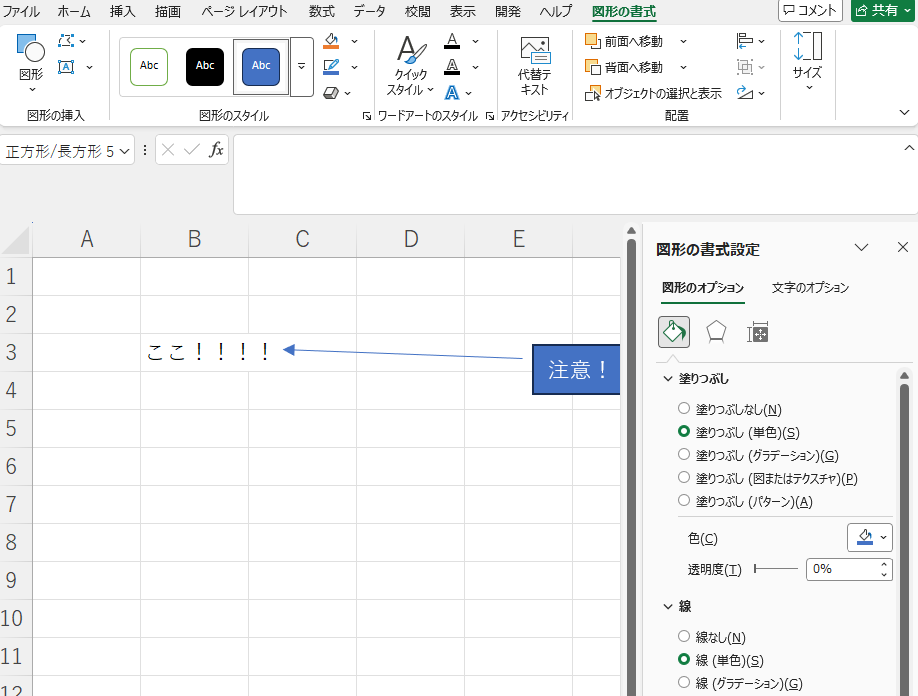
Task: Click the 透明度 transparency slider
Action: tap(776, 568)
